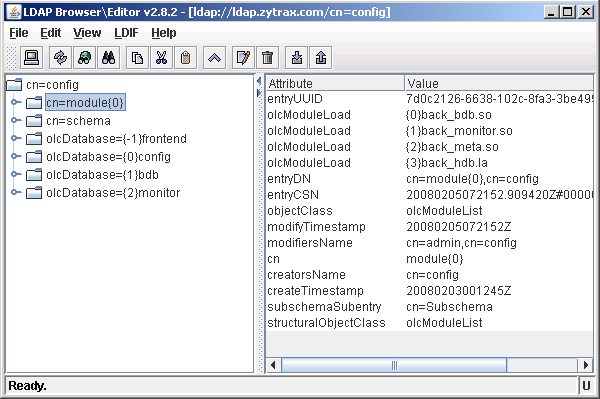Click the Connect computer toolbar icon
This screenshot has width=600, height=399.
31,58
